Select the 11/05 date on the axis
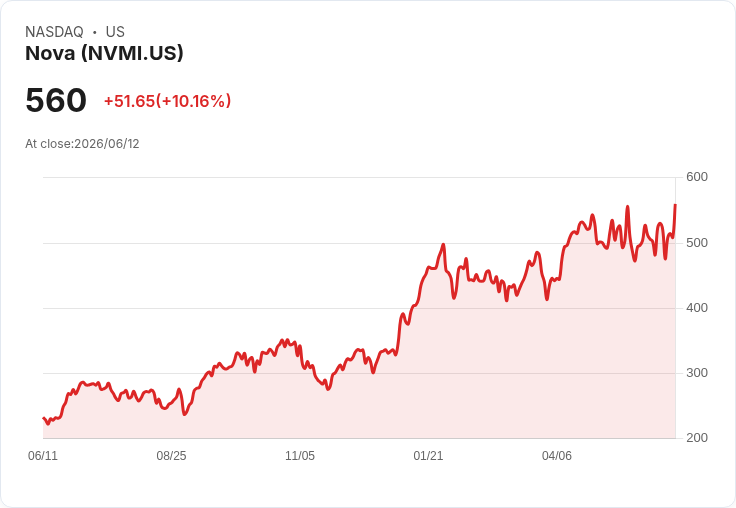The width and height of the screenshot is (736, 508). click(300, 455)
